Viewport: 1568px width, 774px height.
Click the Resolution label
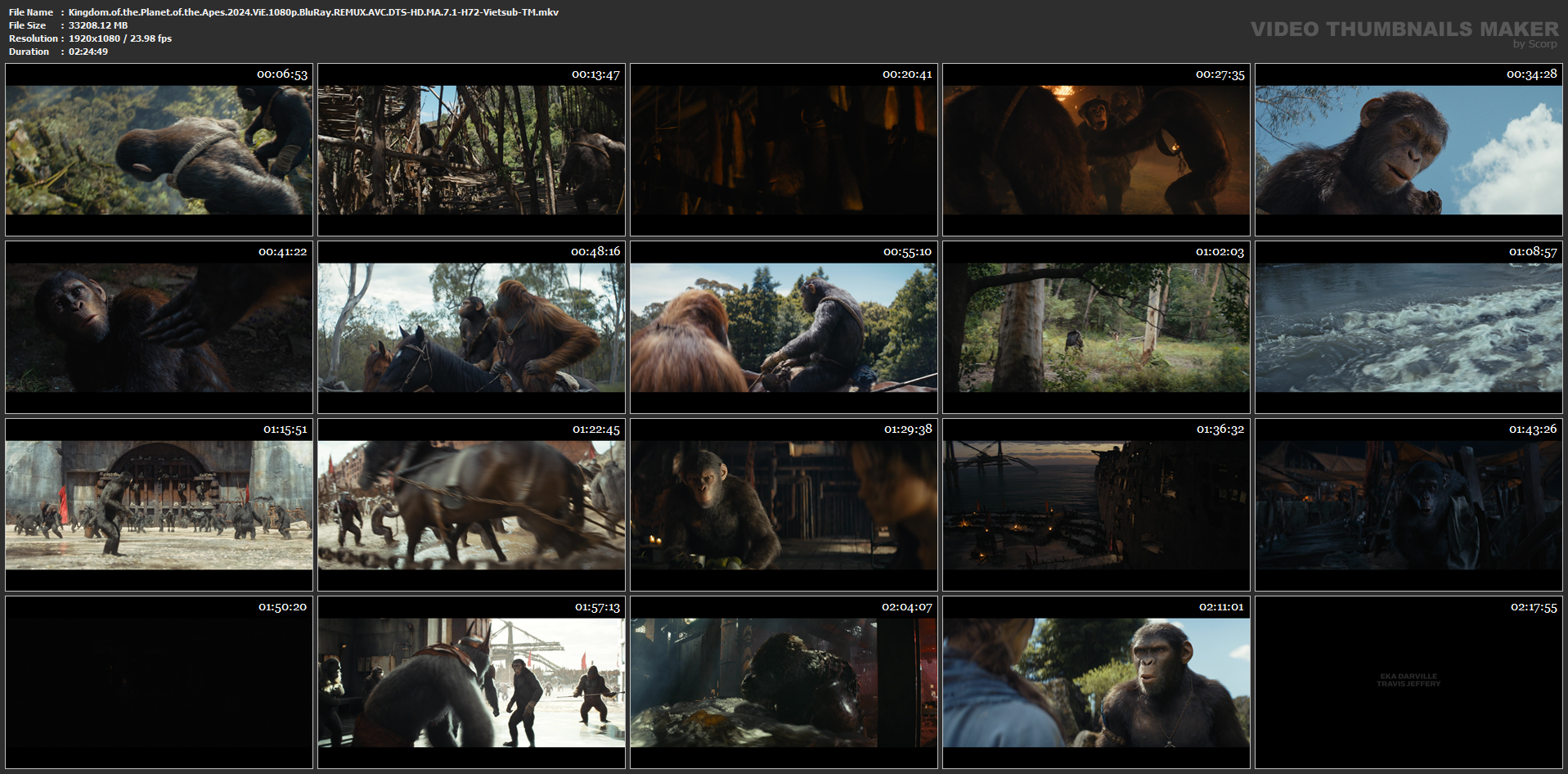pos(34,38)
